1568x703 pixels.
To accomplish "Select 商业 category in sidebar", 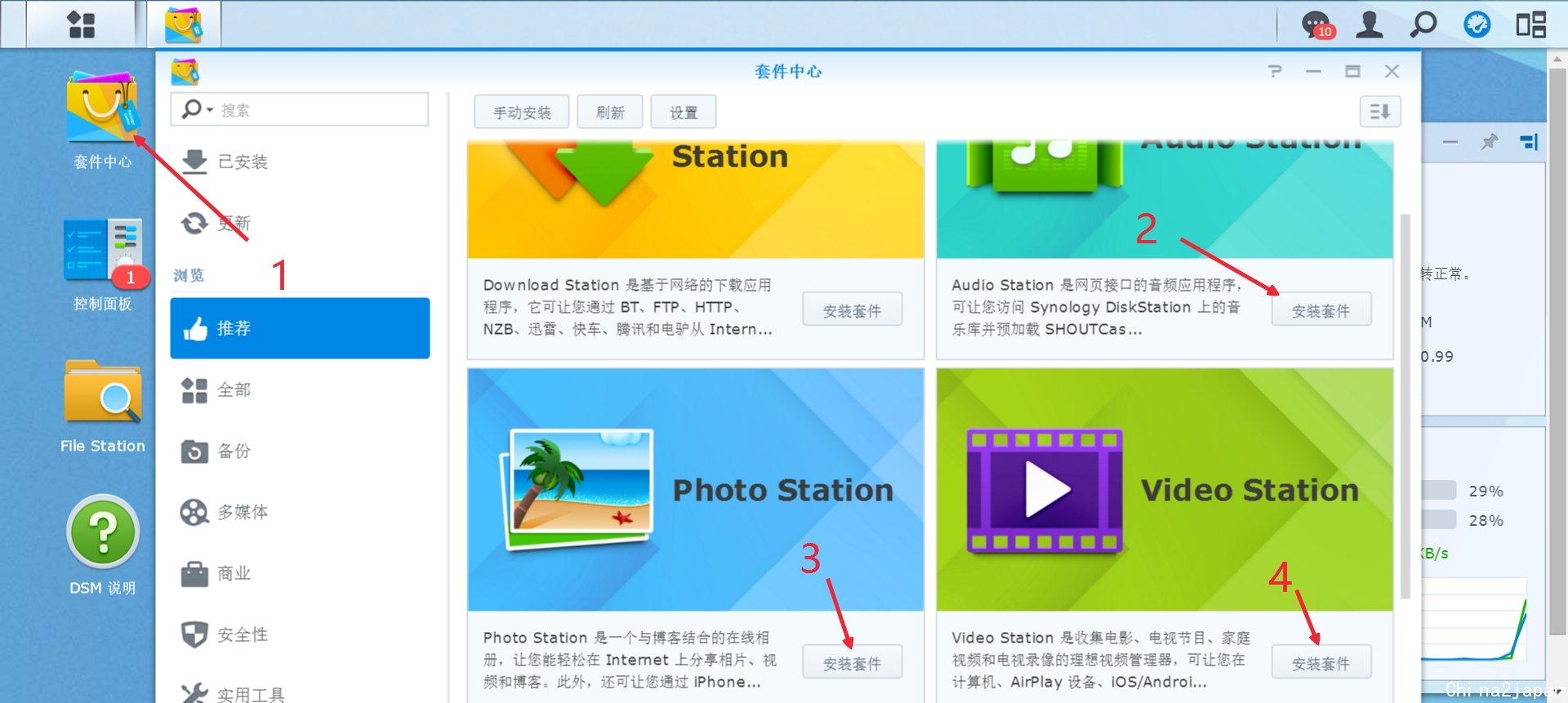I will (x=300, y=573).
